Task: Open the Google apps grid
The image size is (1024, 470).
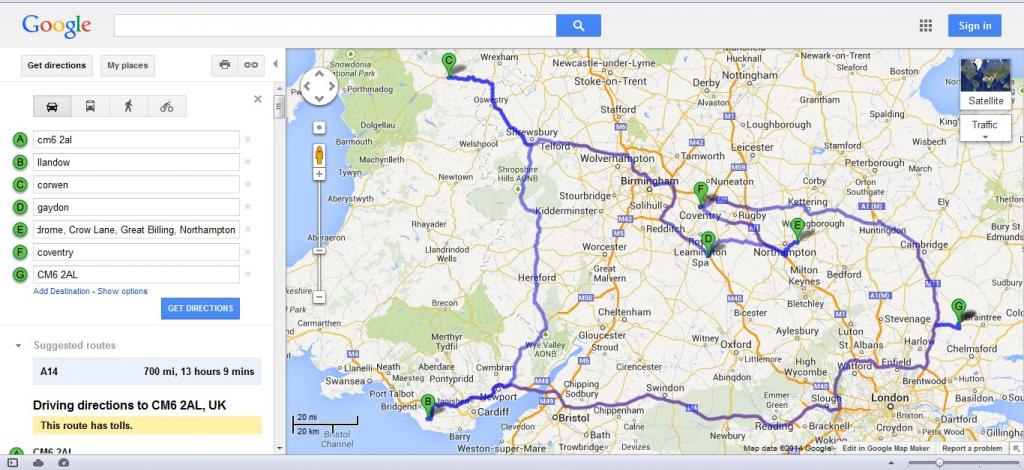Action: [x=925, y=25]
